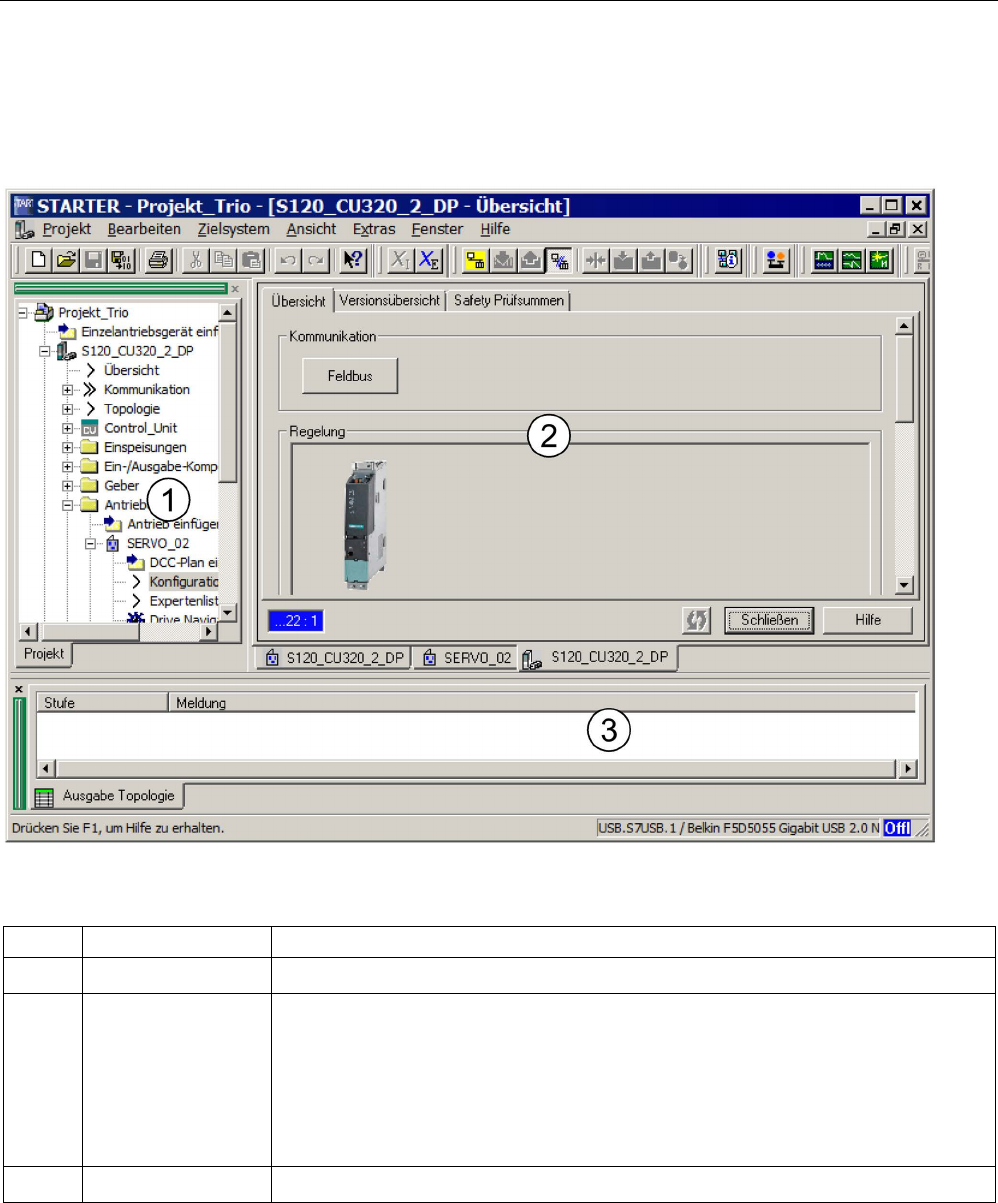Click the Paste clipboard icon
Viewport: 998px width, 1203px height.
250,260
